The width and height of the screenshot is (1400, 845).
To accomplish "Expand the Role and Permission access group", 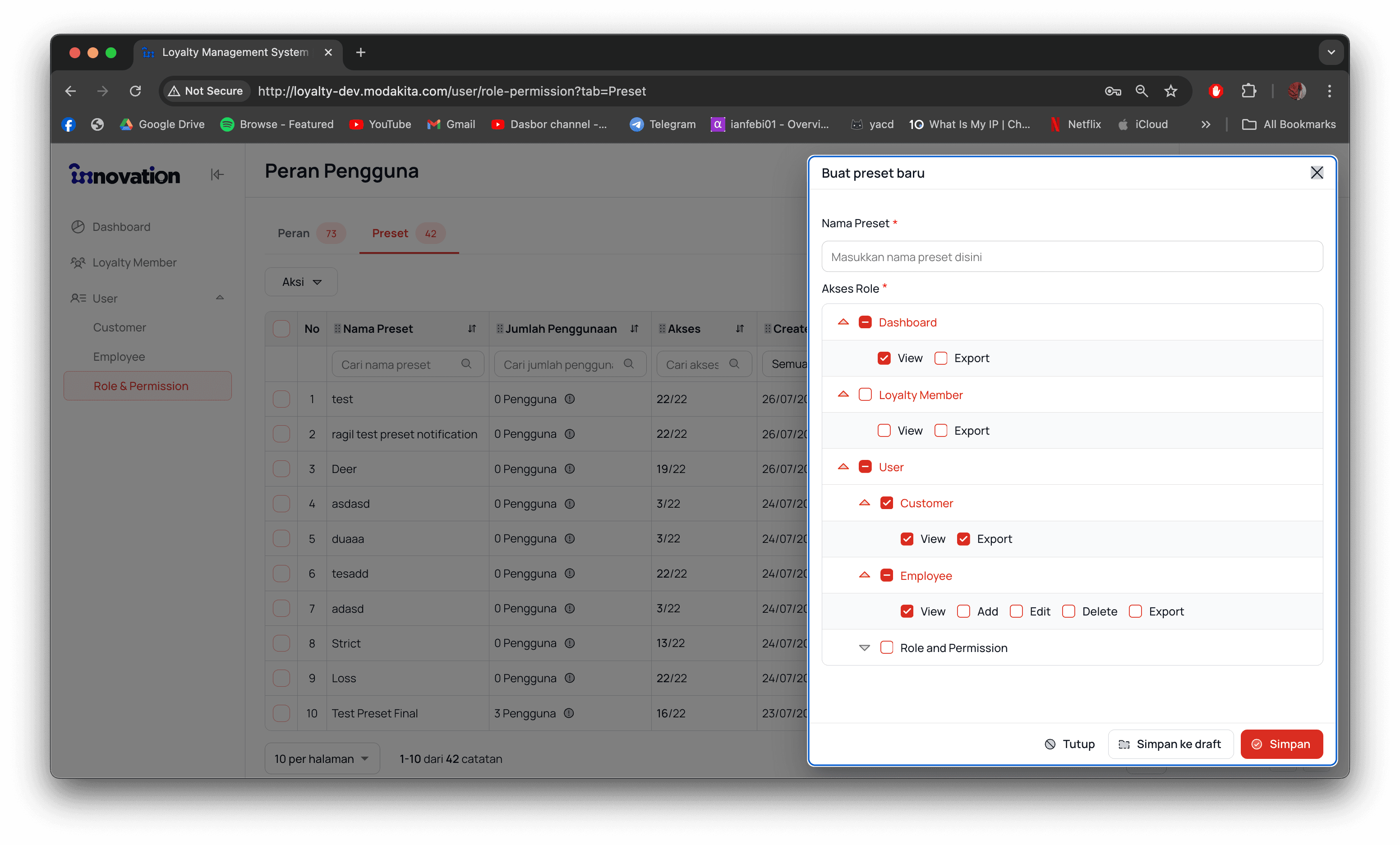I will coord(865,648).
